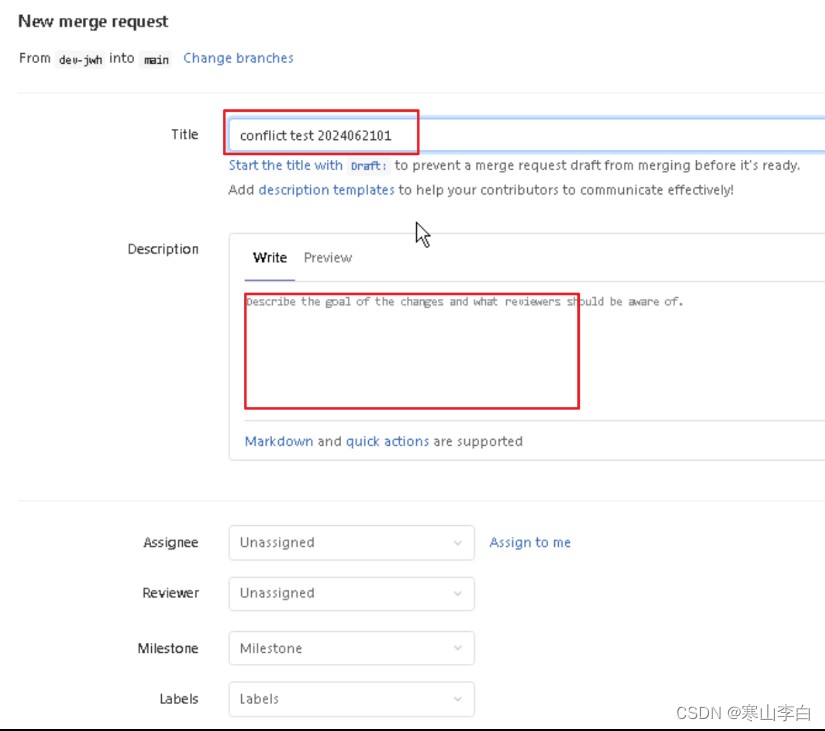825x731 pixels.
Task: Switch to the Write tab
Action: coord(269,257)
